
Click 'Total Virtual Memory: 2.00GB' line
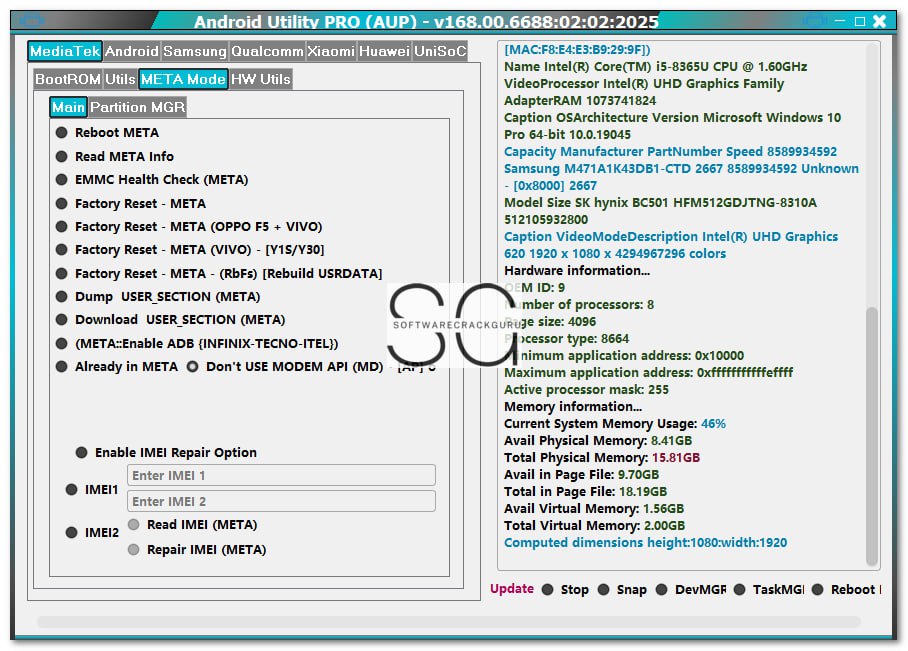tap(594, 525)
